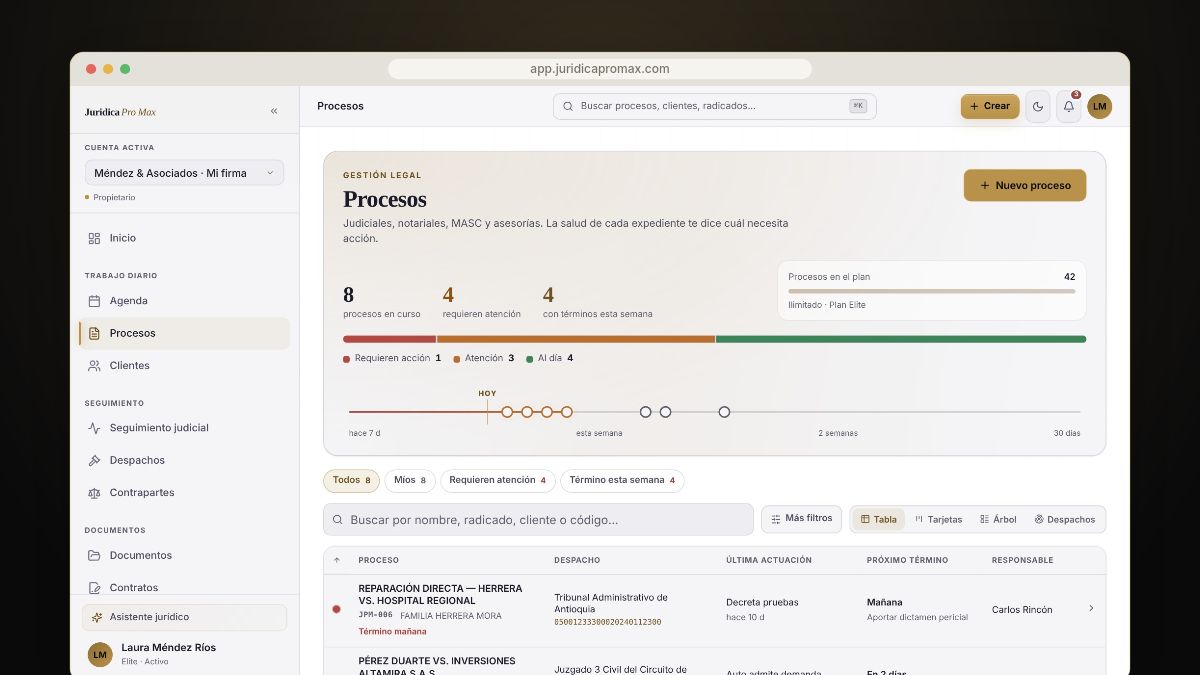This screenshot has width=1200, height=675.
Task: Click the Más filtros sliders icon
Action: pos(775,519)
